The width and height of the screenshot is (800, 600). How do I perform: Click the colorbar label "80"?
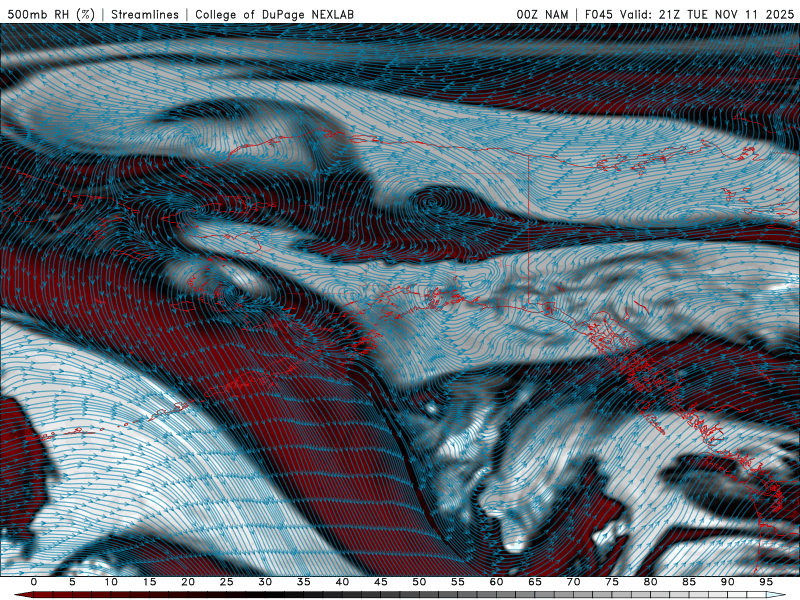650,582
